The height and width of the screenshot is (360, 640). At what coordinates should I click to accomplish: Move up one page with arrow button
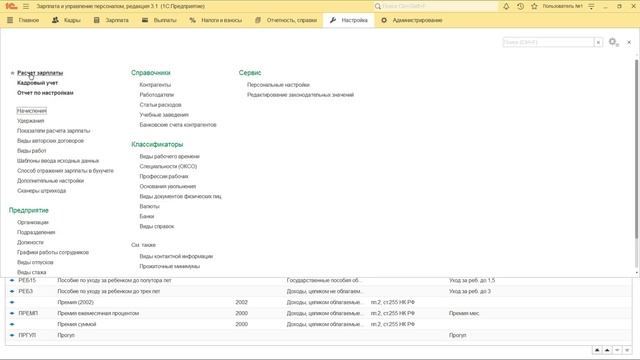pyautogui.click(x=607, y=350)
